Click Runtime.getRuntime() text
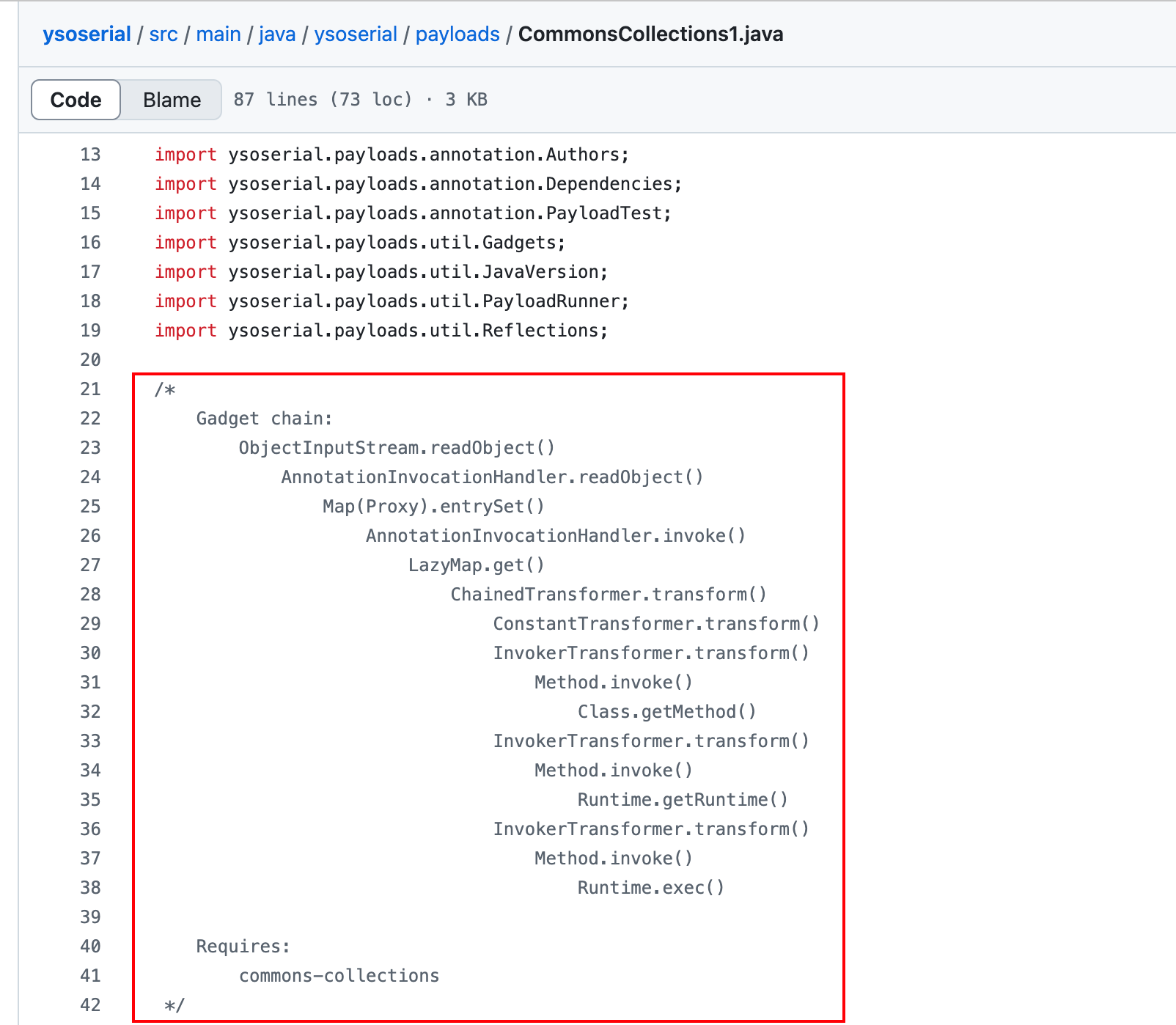The image size is (1176, 1025). (x=683, y=800)
